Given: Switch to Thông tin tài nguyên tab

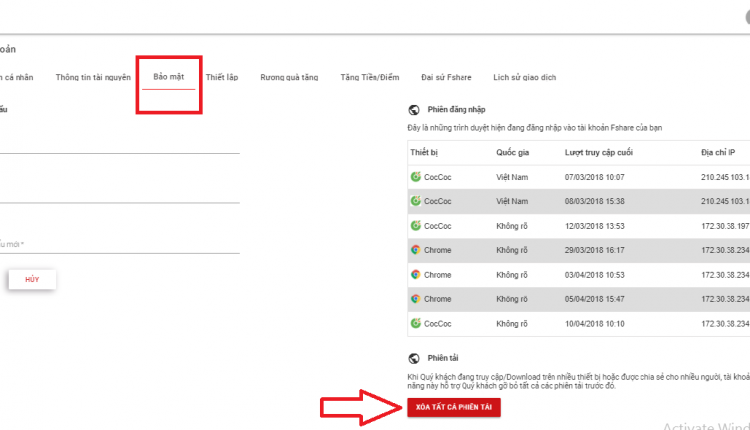Looking at the screenshot, I should pos(93,77).
